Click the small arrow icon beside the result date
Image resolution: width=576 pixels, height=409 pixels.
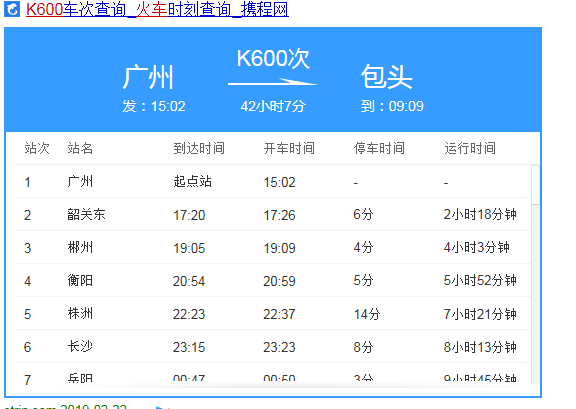point(162,407)
